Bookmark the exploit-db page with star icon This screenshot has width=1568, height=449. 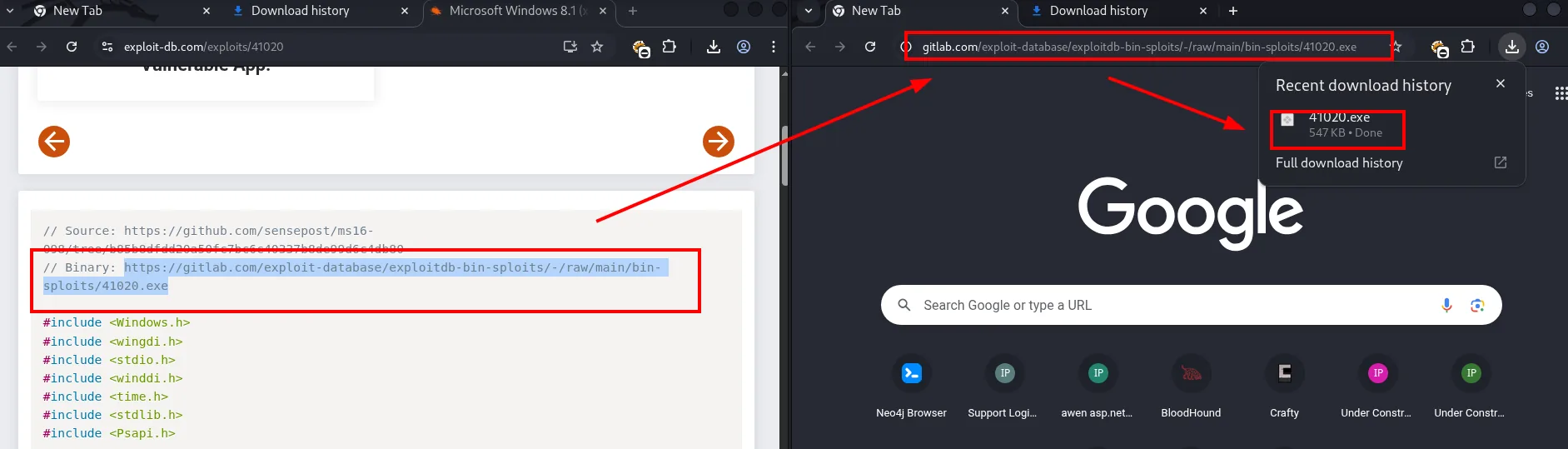(x=597, y=47)
